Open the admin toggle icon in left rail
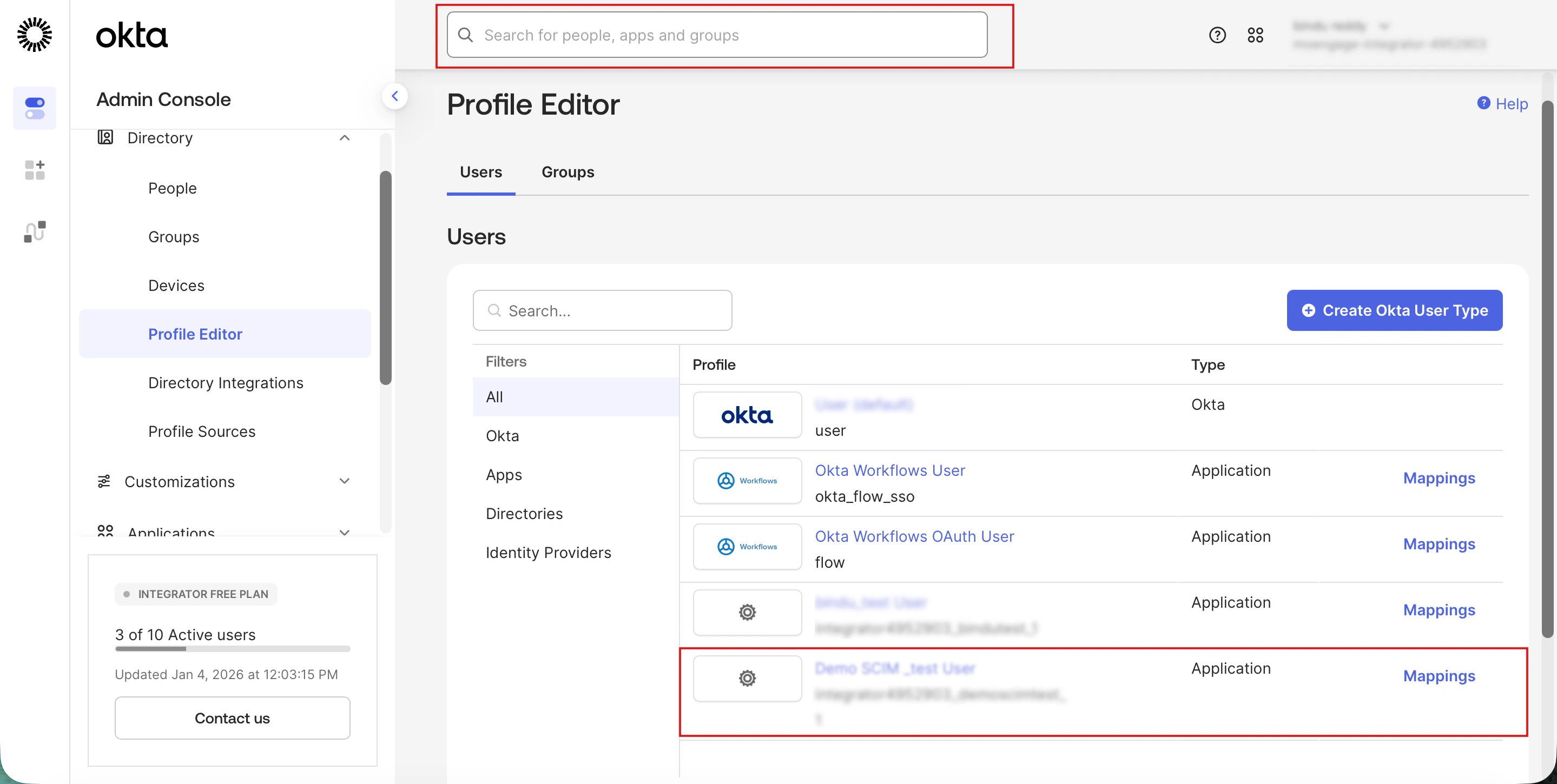The image size is (1557, 784). [35, 108]
